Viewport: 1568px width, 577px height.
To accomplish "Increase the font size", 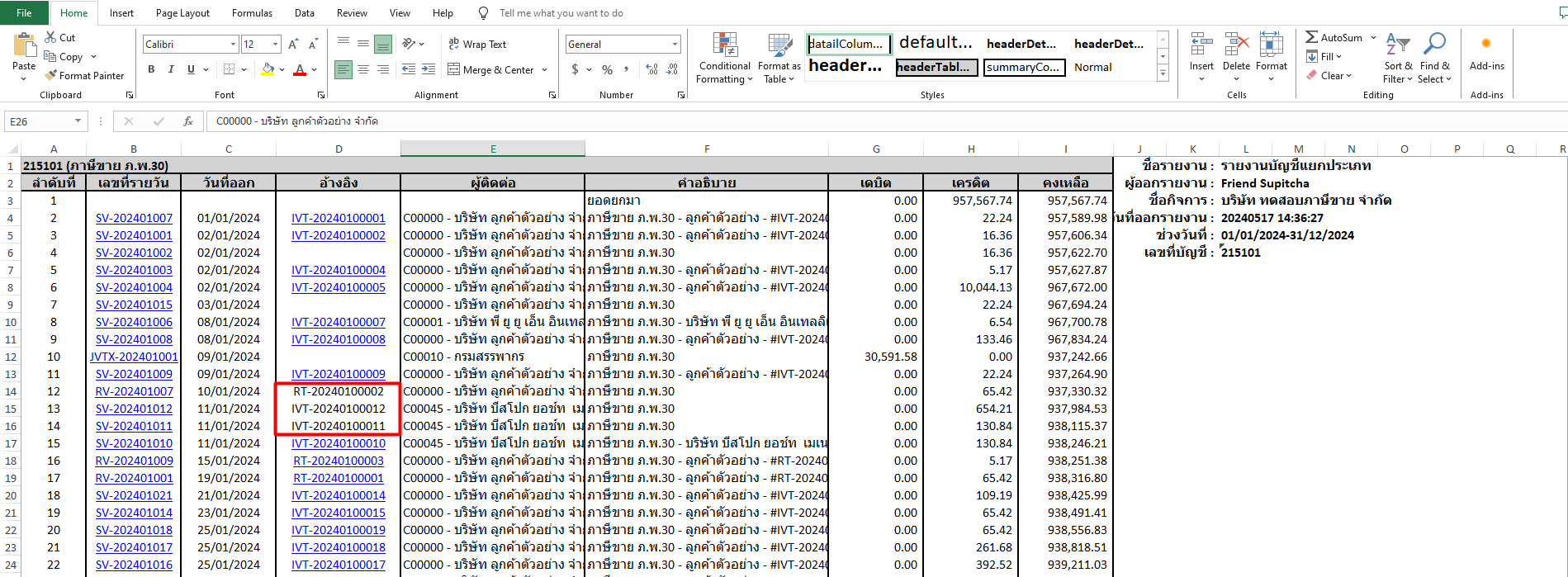I will (x=293, y=44).
